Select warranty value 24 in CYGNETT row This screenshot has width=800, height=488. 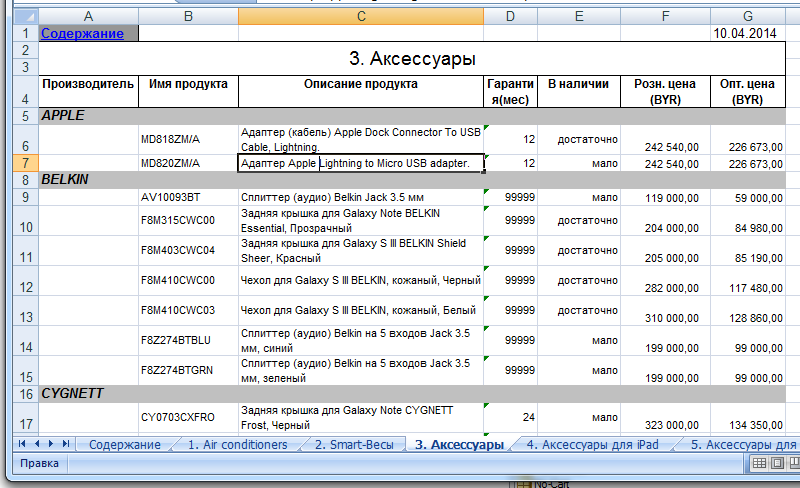click(x=510, y=418)
